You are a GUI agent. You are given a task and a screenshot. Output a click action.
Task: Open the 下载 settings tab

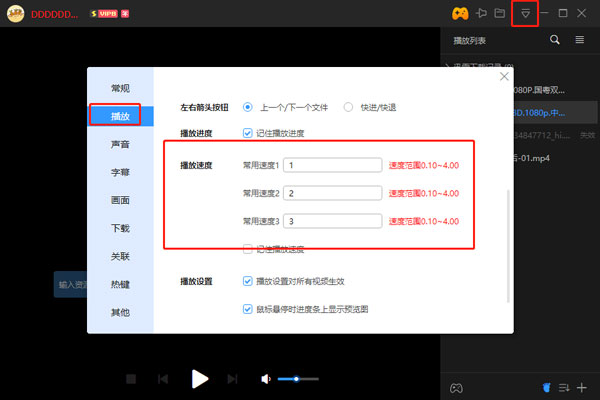tap(120, 229)
